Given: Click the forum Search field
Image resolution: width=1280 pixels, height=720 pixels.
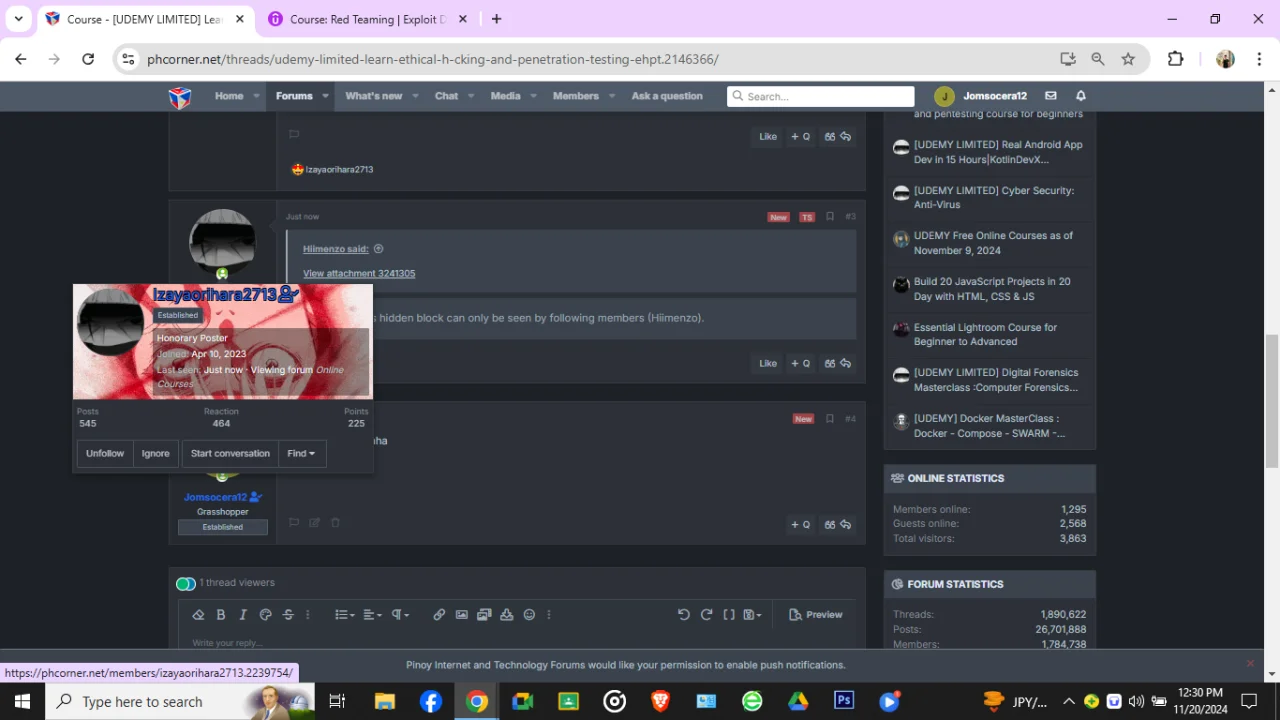Looking at the screenshot, I should pyautogui.click(x=821, y=96).
